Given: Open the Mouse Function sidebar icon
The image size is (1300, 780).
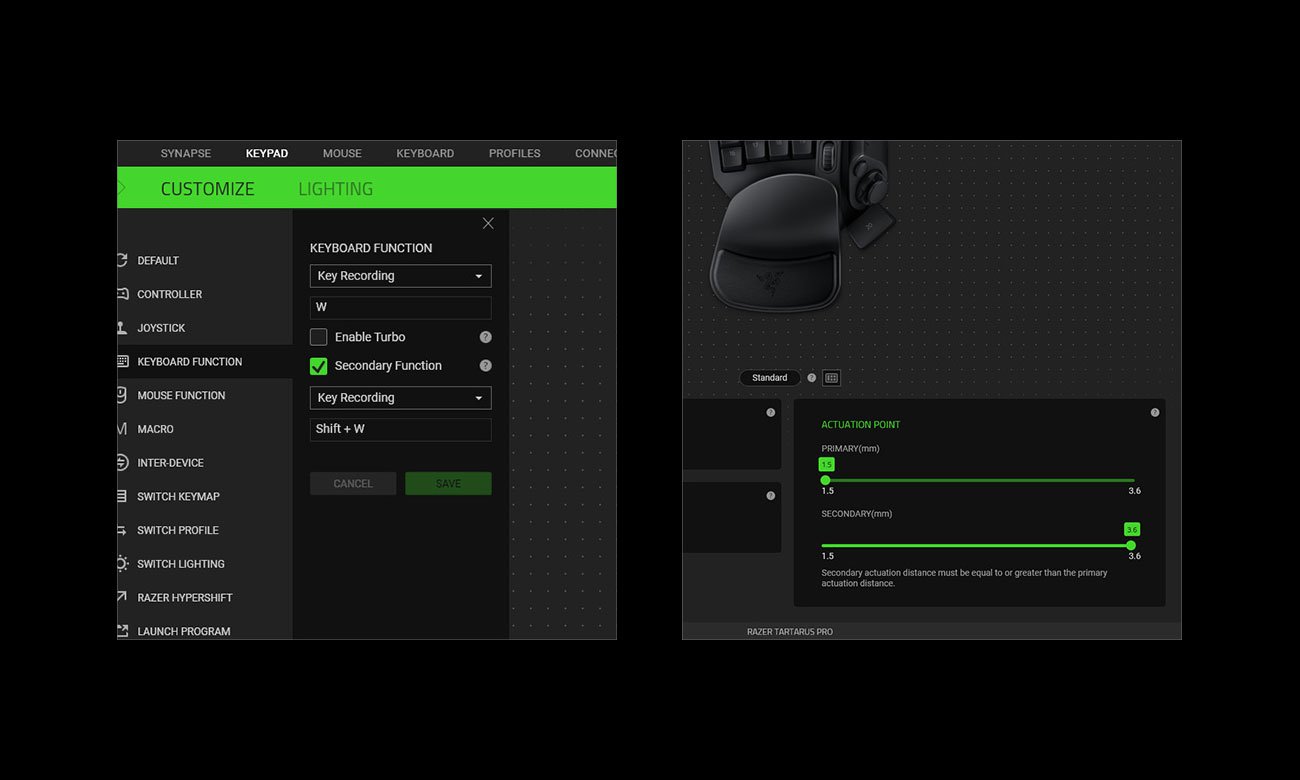Looking at the screenshot, I should coord(122,395).
